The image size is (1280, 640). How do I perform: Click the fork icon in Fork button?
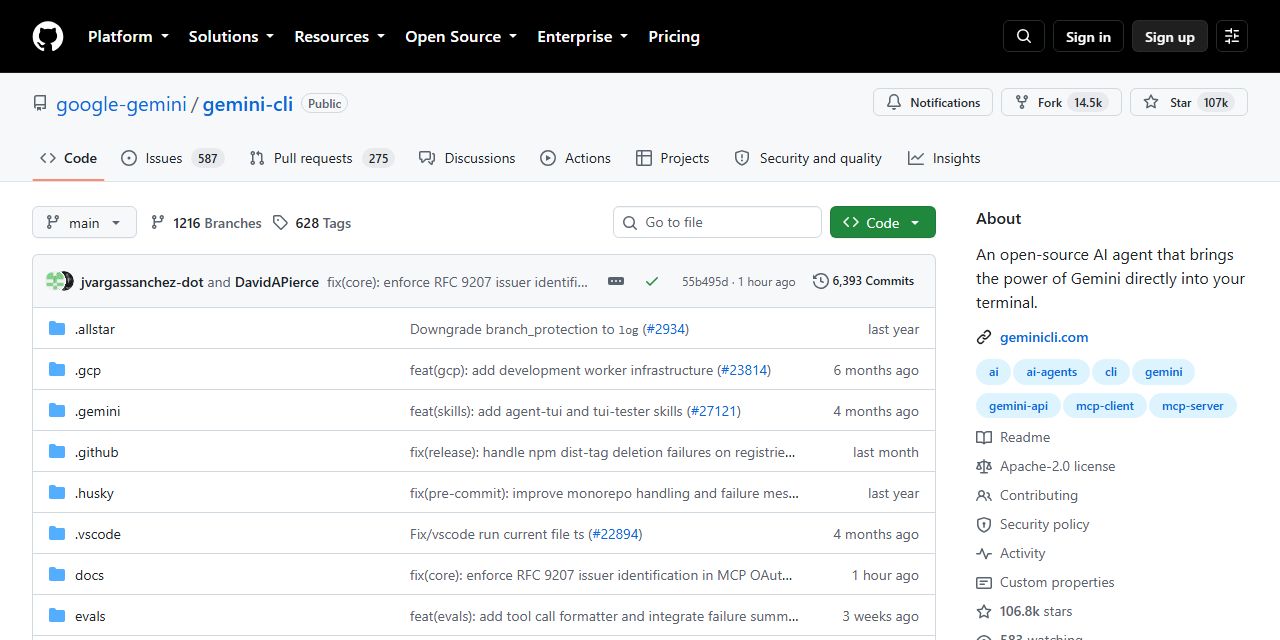point(1021,102)
